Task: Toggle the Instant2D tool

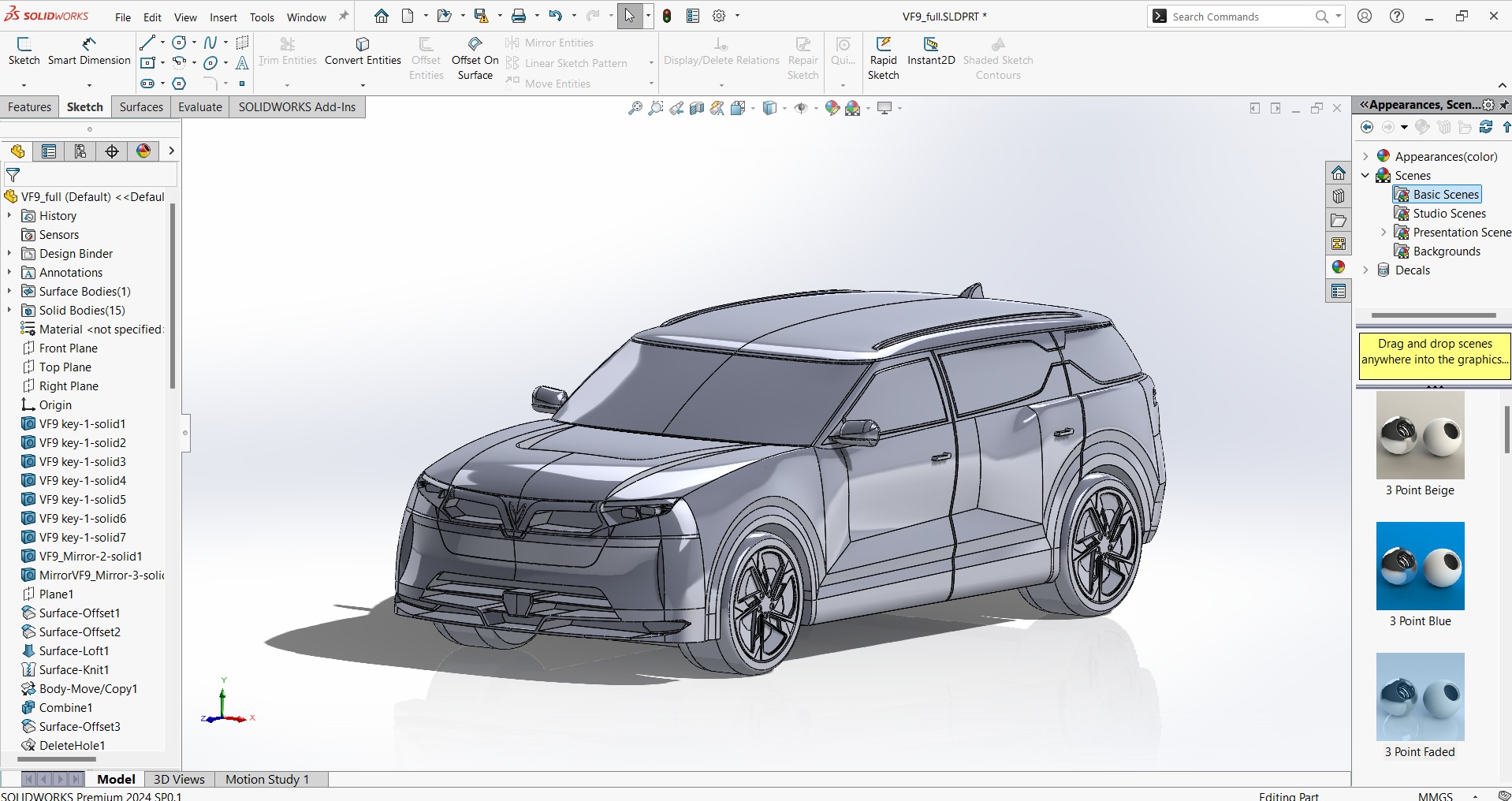Action: coord(931,51)
